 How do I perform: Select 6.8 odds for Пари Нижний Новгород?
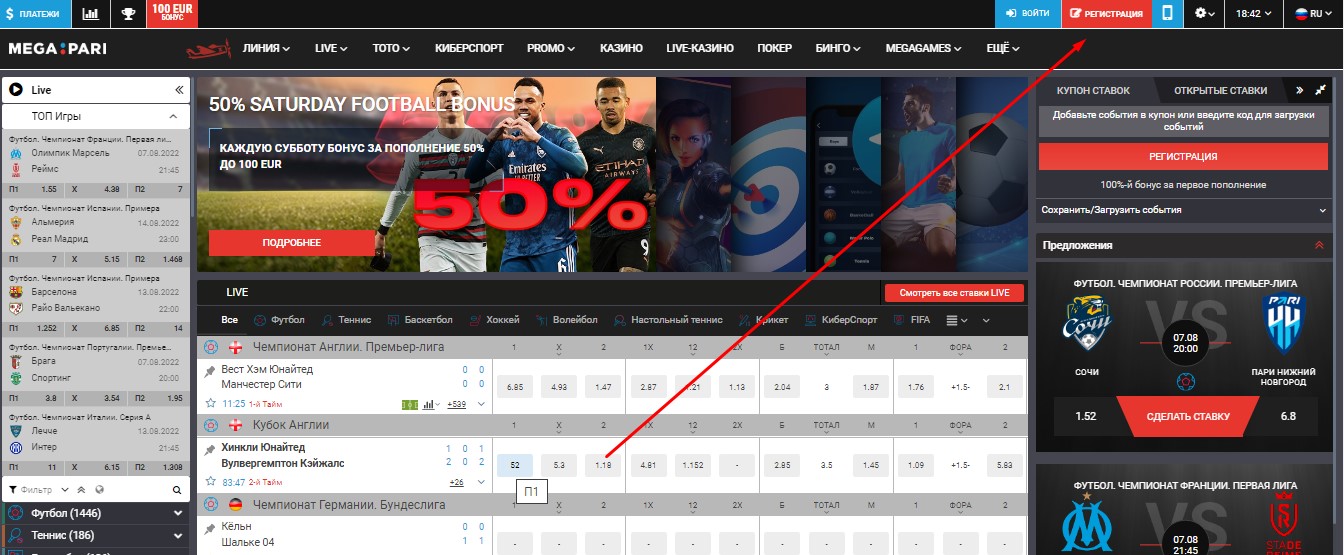click(x=1288, y=416)
